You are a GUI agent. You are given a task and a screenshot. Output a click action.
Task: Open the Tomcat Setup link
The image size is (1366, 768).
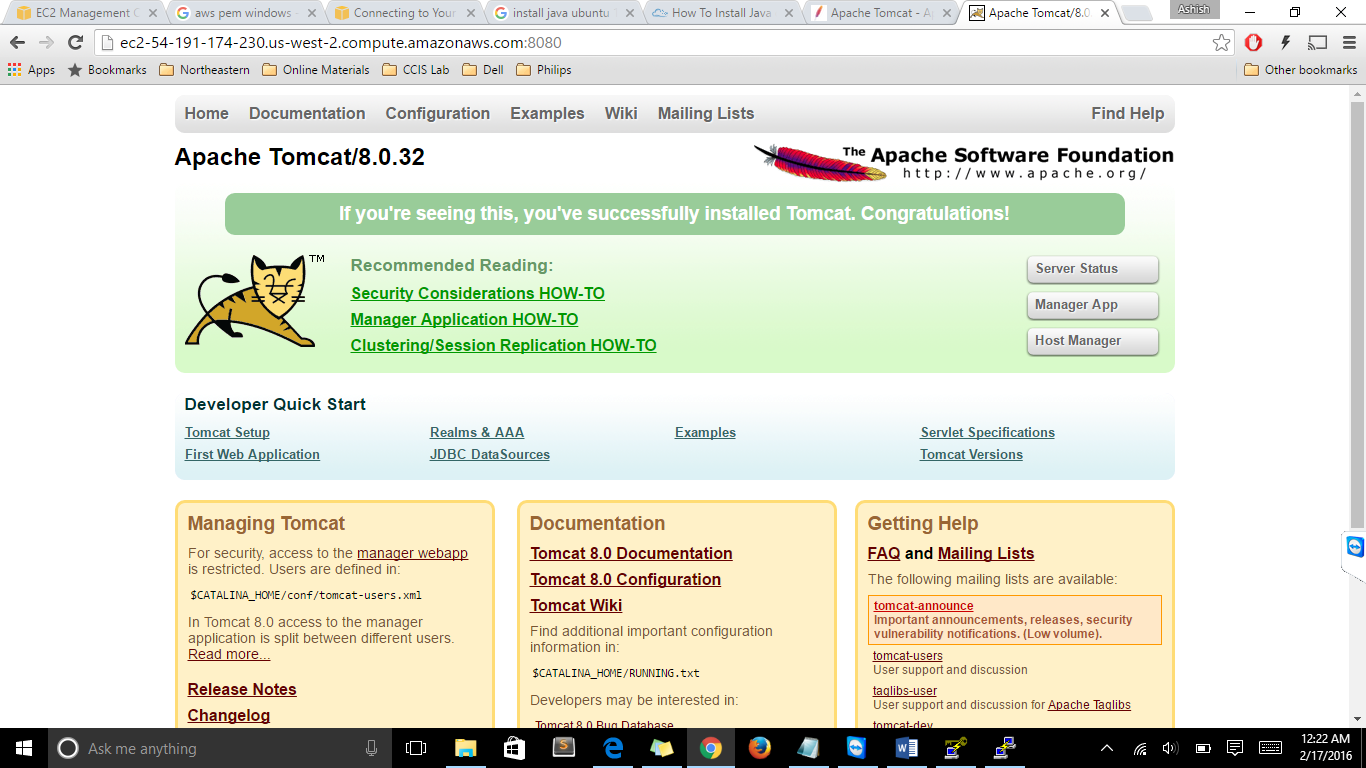(x=227, y=433)
